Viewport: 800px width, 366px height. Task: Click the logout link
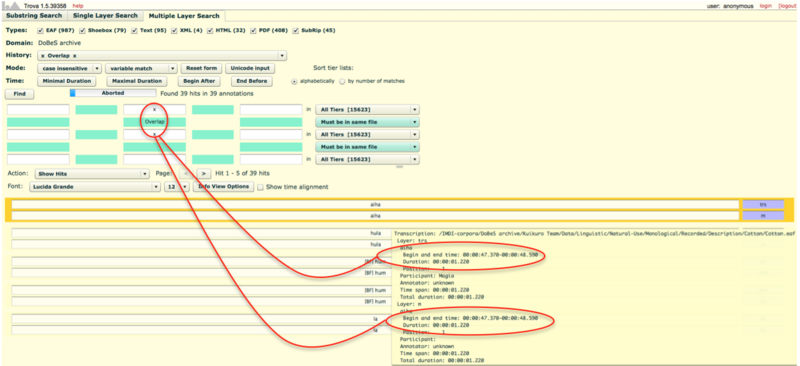[x=787, y=6]
